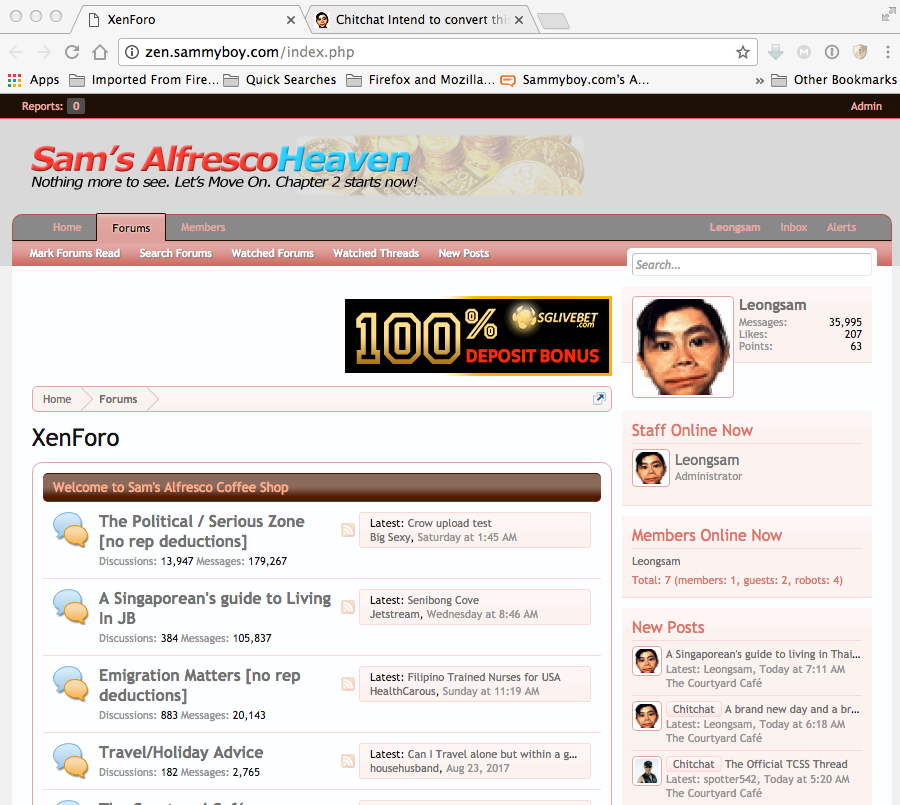Select the Forums navigation tab
900x805 pixels.
pyautogui.click(x=131, y=228)
